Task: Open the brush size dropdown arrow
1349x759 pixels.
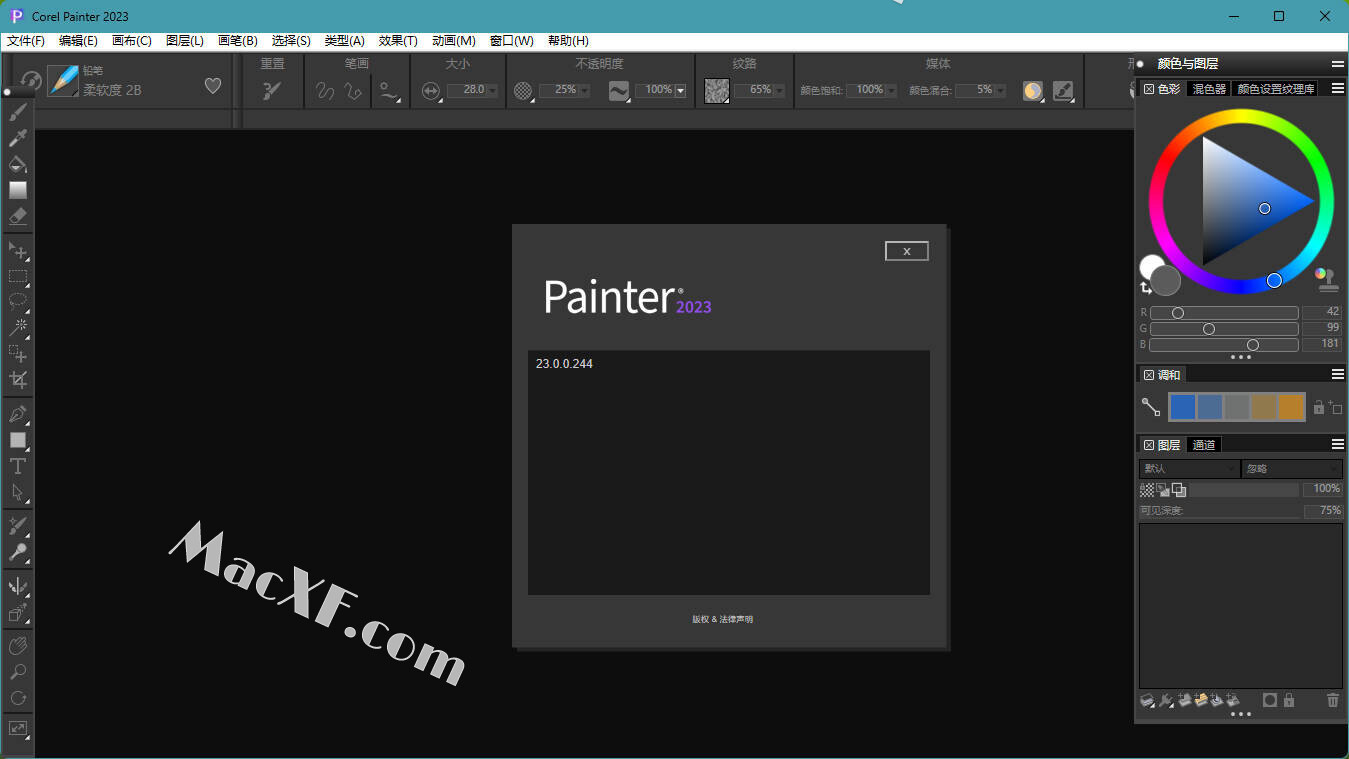Action: click(x=492, y=91)
